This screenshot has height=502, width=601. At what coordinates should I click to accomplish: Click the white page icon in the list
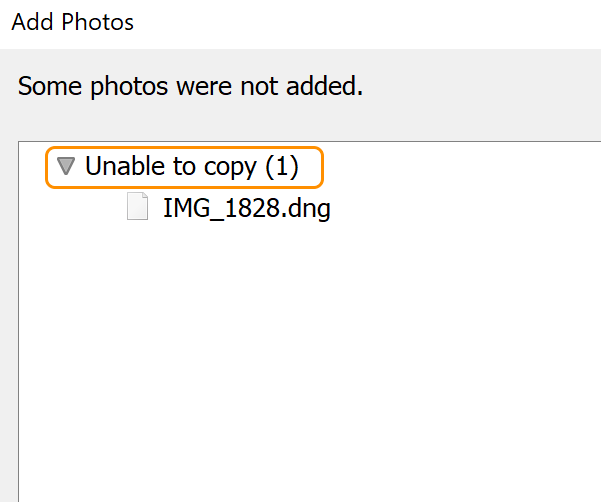[138, 208]
